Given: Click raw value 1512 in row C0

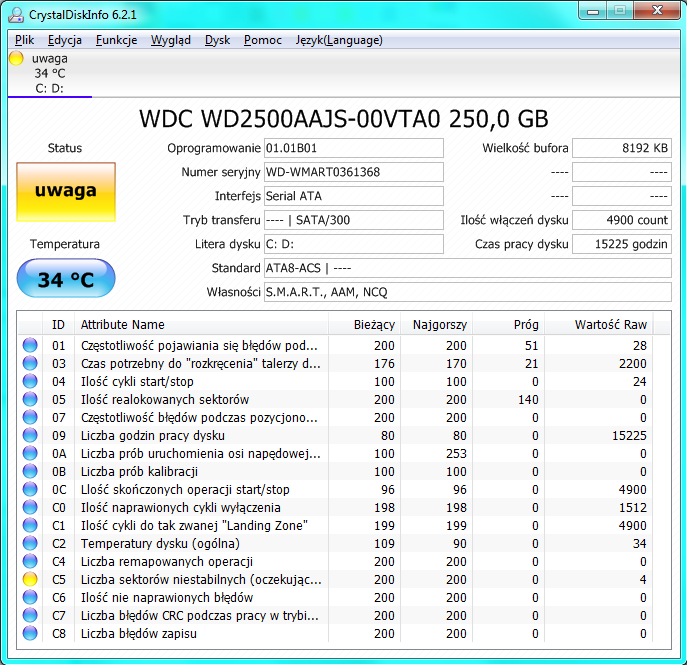Looking at the screenshot, I should [632, 507].
